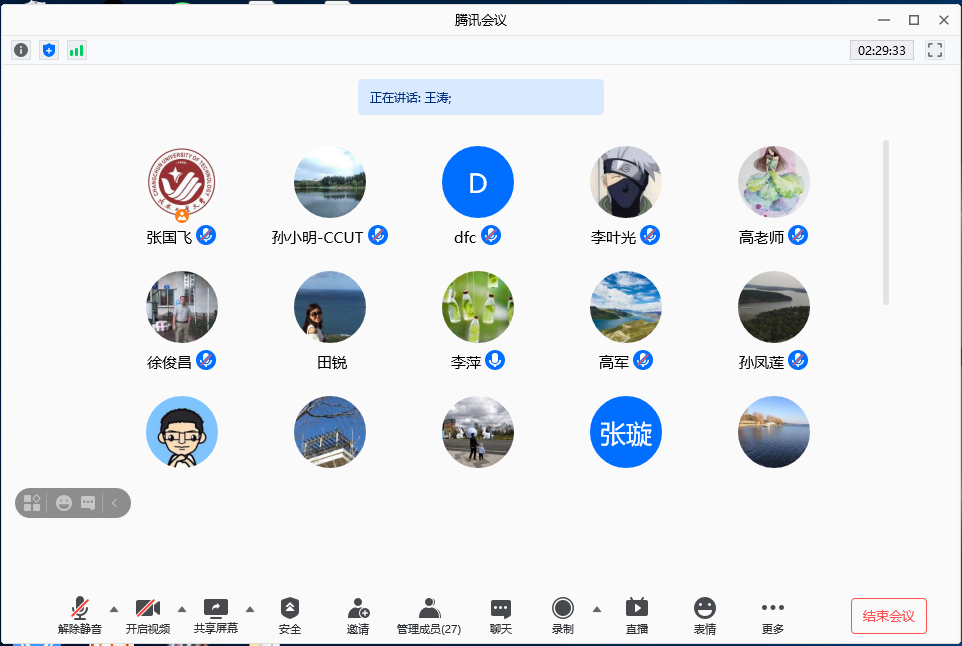Open the meeting info icon

click(21, 50)
